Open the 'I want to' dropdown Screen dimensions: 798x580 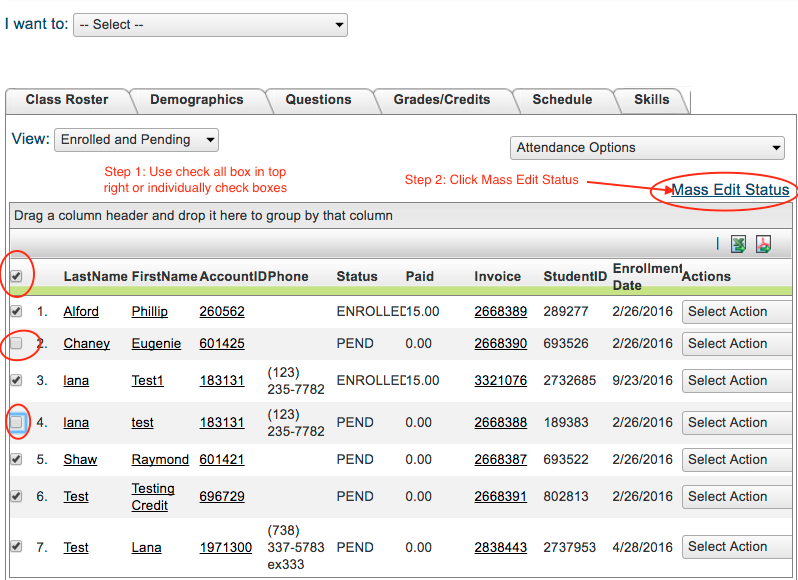[210, 25]
